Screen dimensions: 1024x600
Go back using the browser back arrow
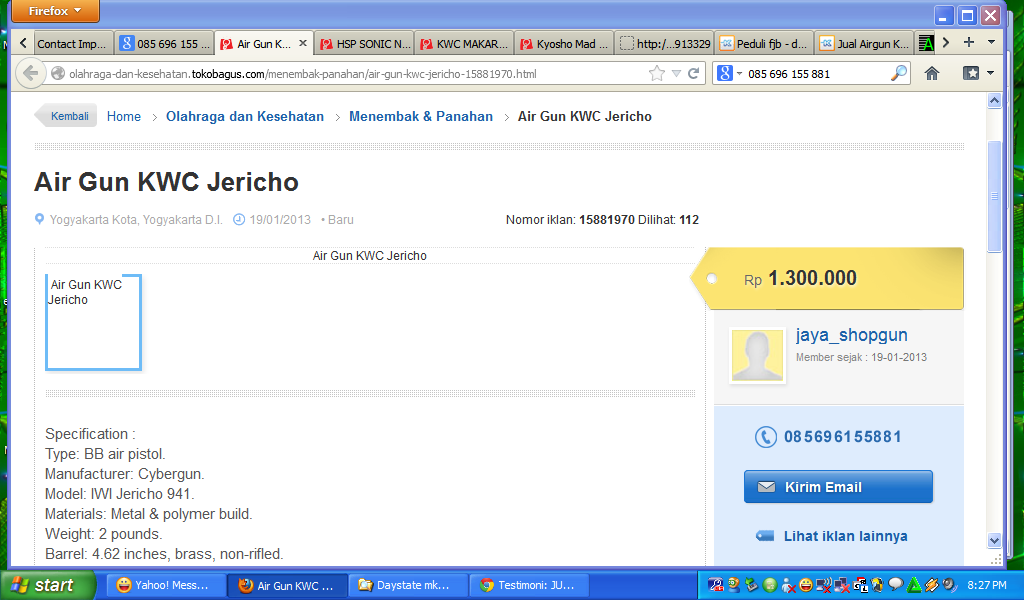29,73
